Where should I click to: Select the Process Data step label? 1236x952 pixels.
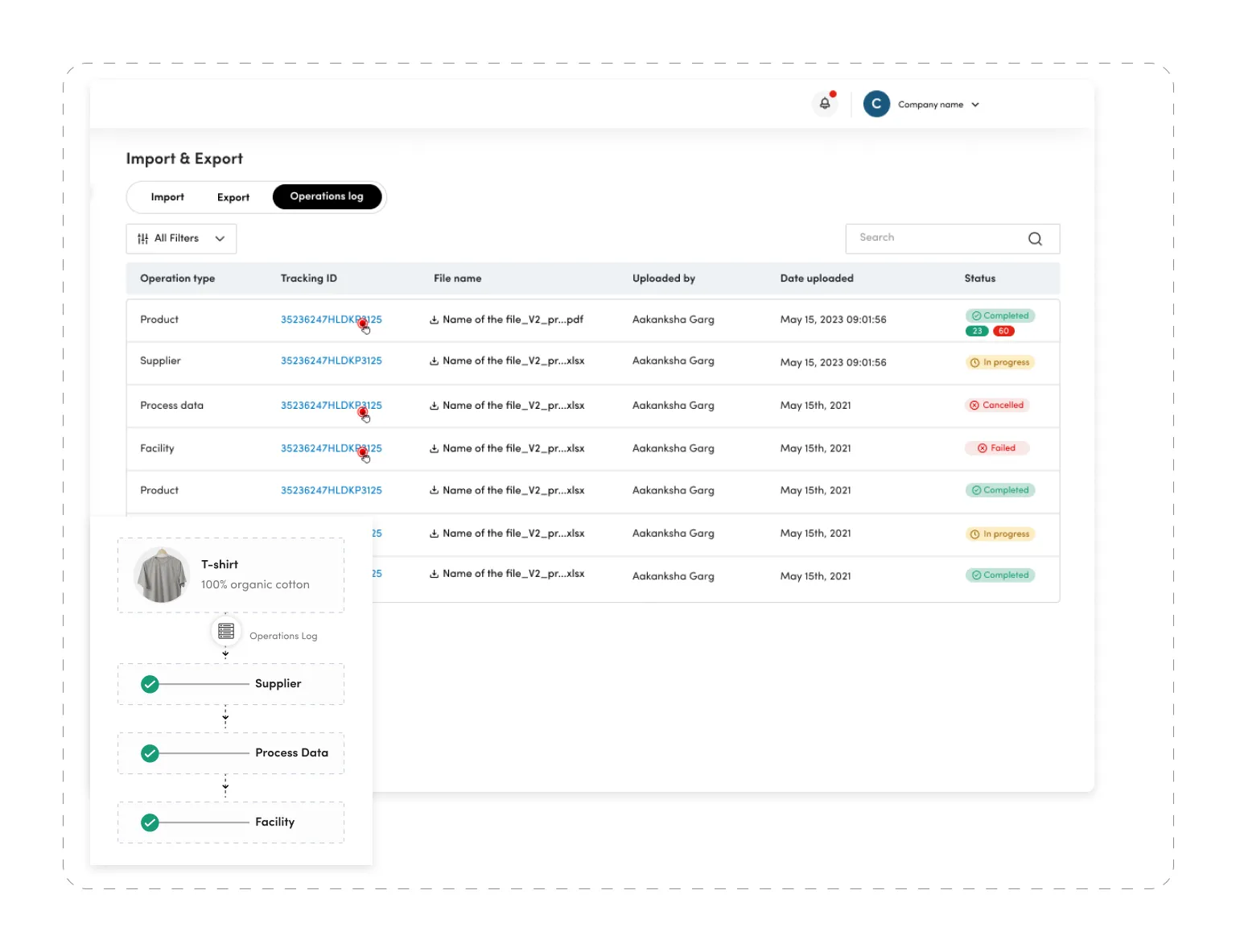pos(291,753)
